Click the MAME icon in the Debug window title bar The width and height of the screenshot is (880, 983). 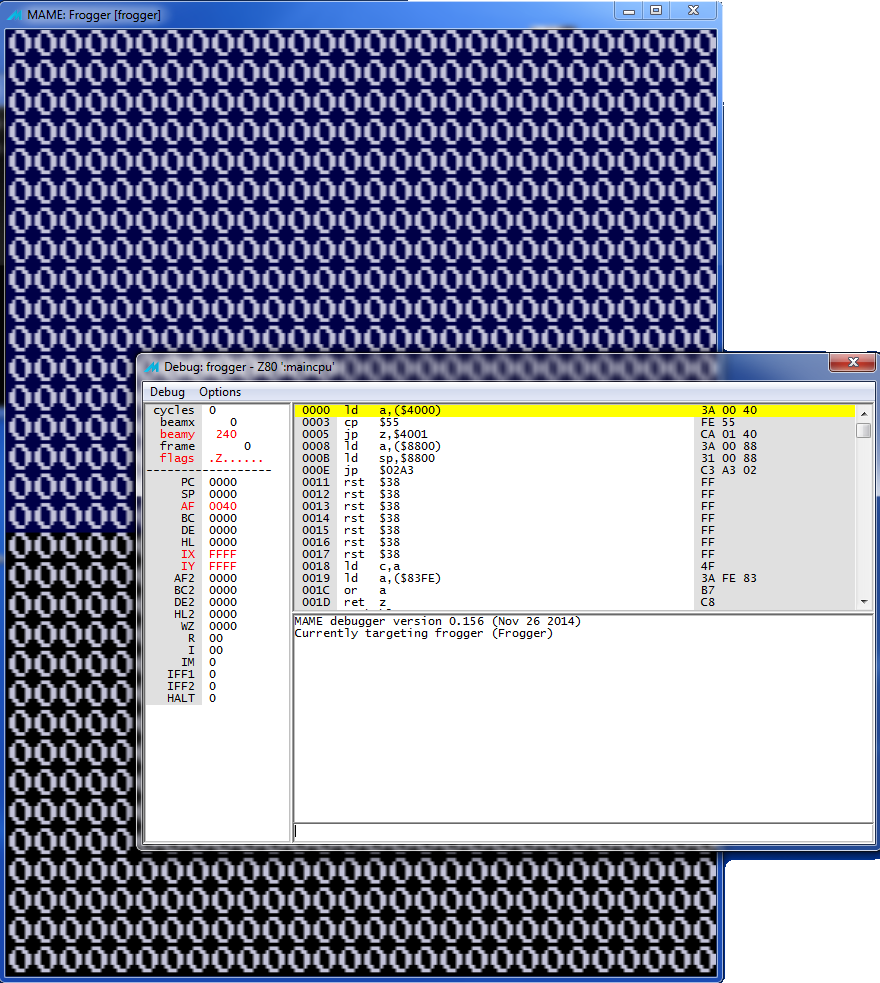point(152,367)
